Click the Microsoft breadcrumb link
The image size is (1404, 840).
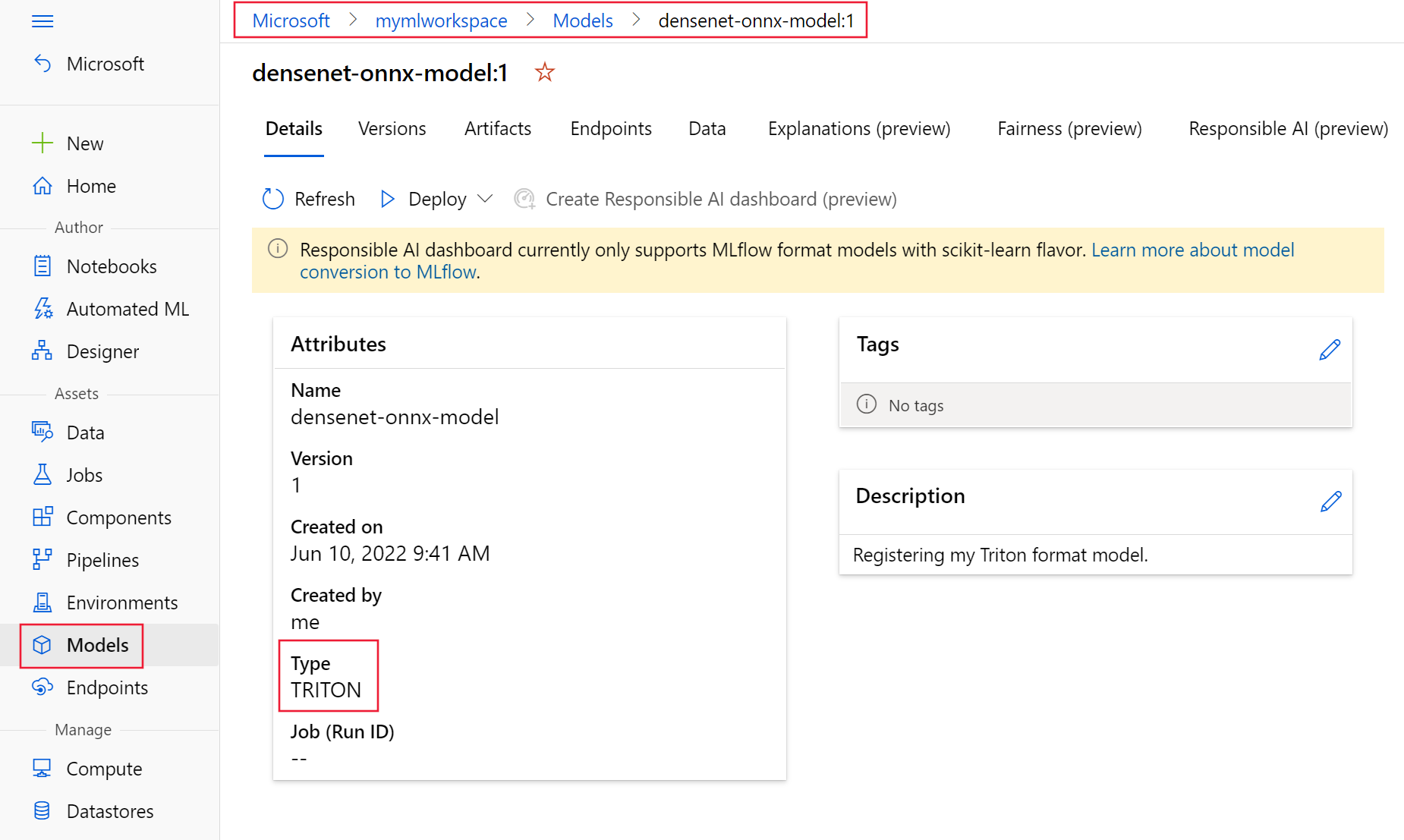pos(291,21)
